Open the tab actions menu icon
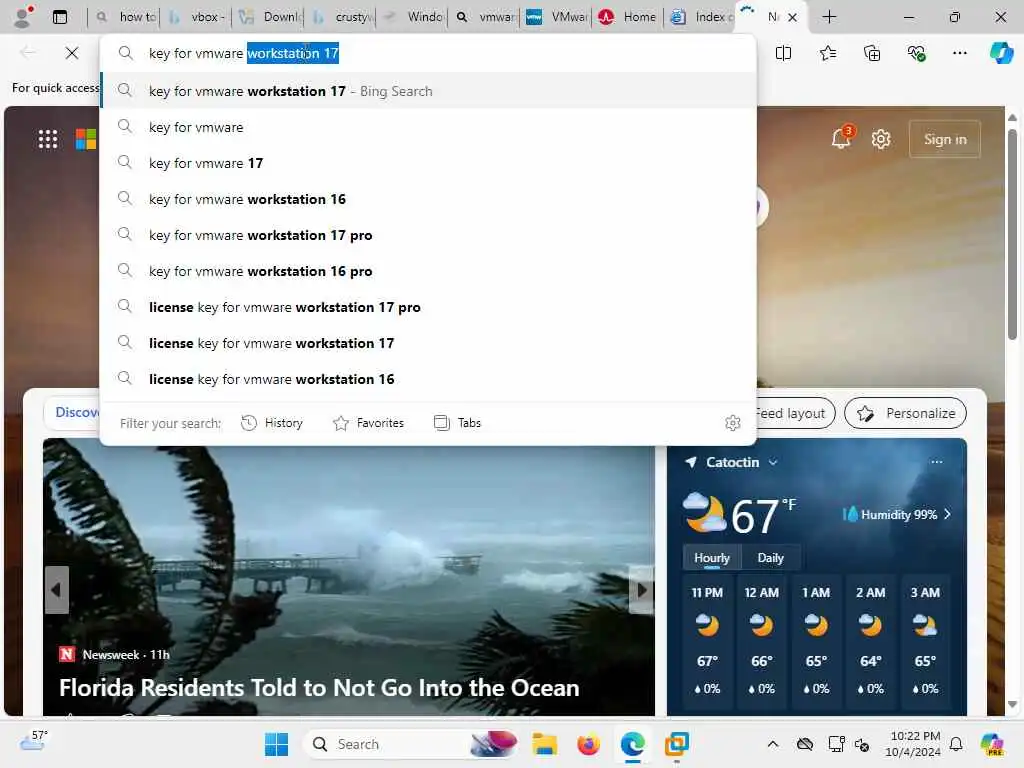Screen dimensions: 1024x768 click(x=59, y=17)
